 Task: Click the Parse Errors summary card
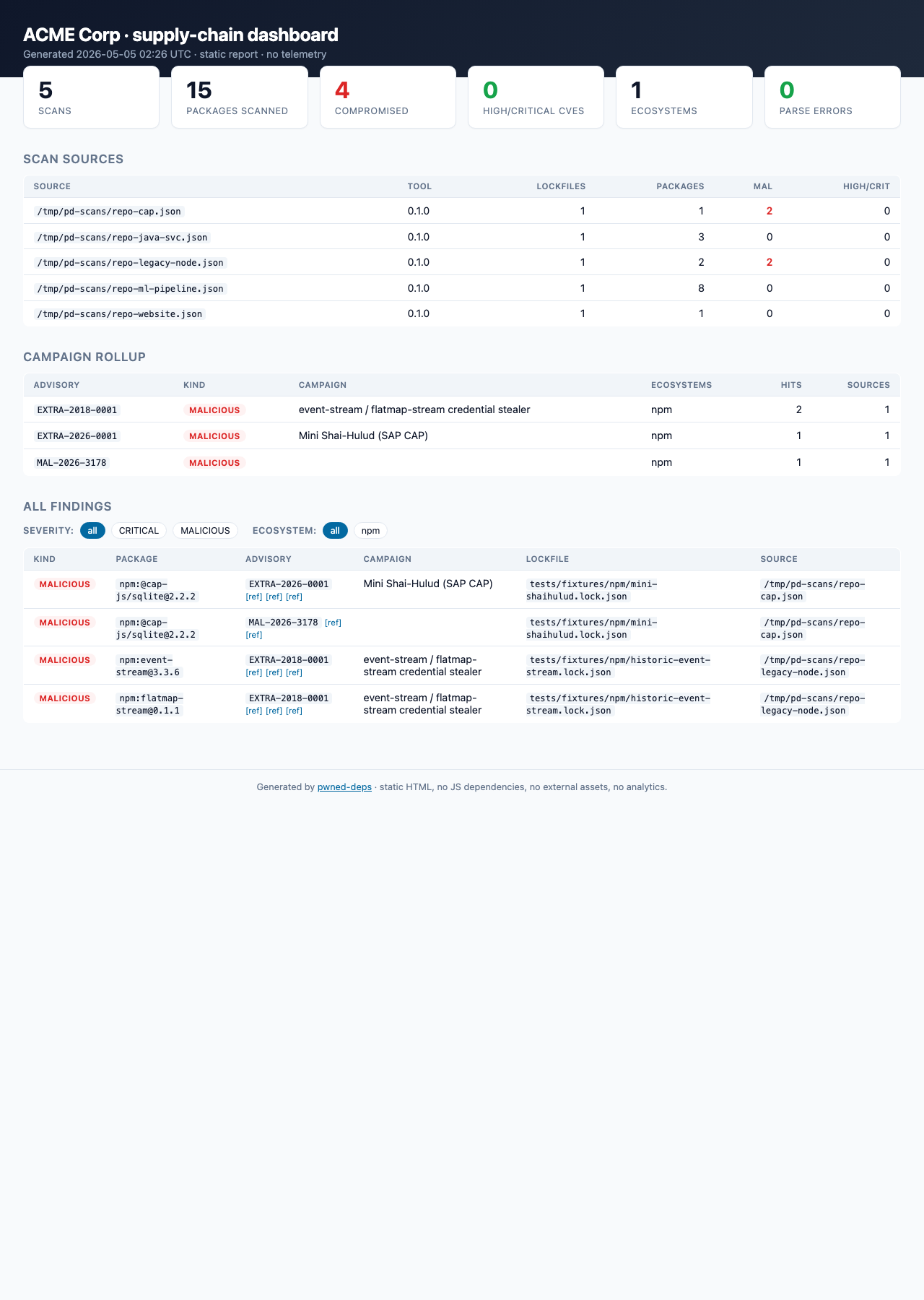pyautogui.click(x=832, y=97)
